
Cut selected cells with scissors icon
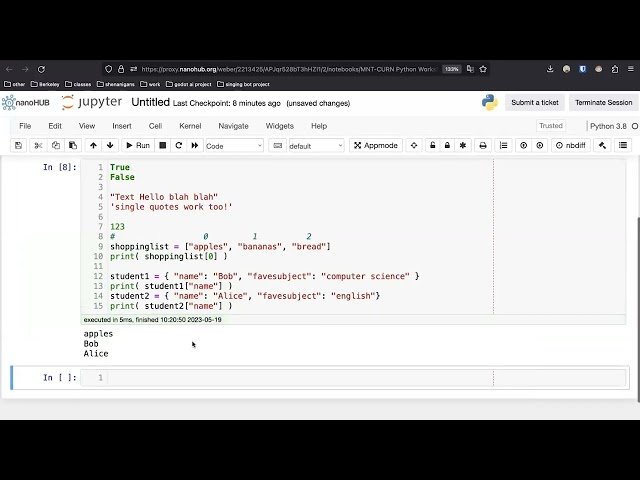(38, 145)
